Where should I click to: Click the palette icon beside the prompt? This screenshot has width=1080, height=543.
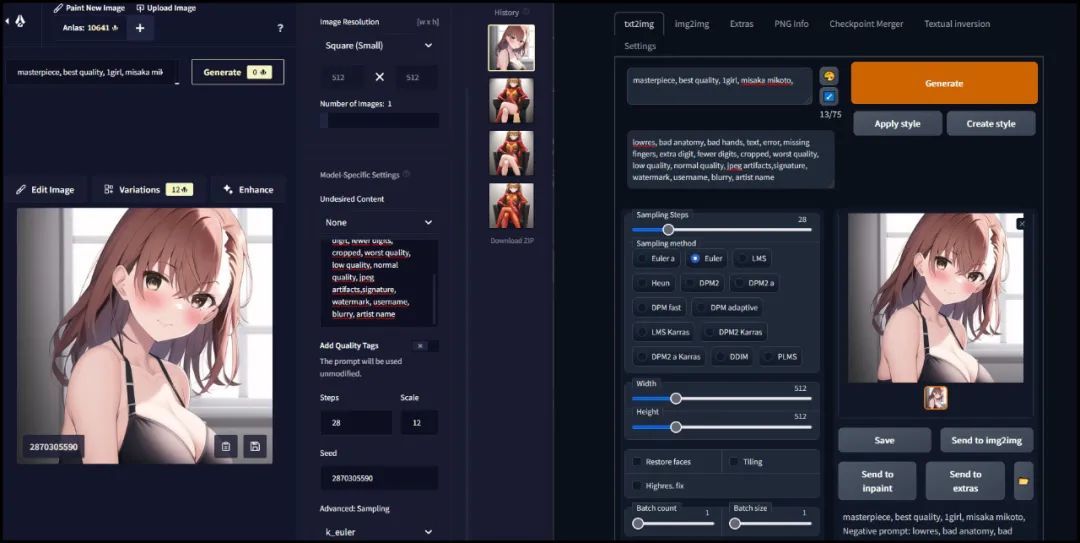pos(828,76)
